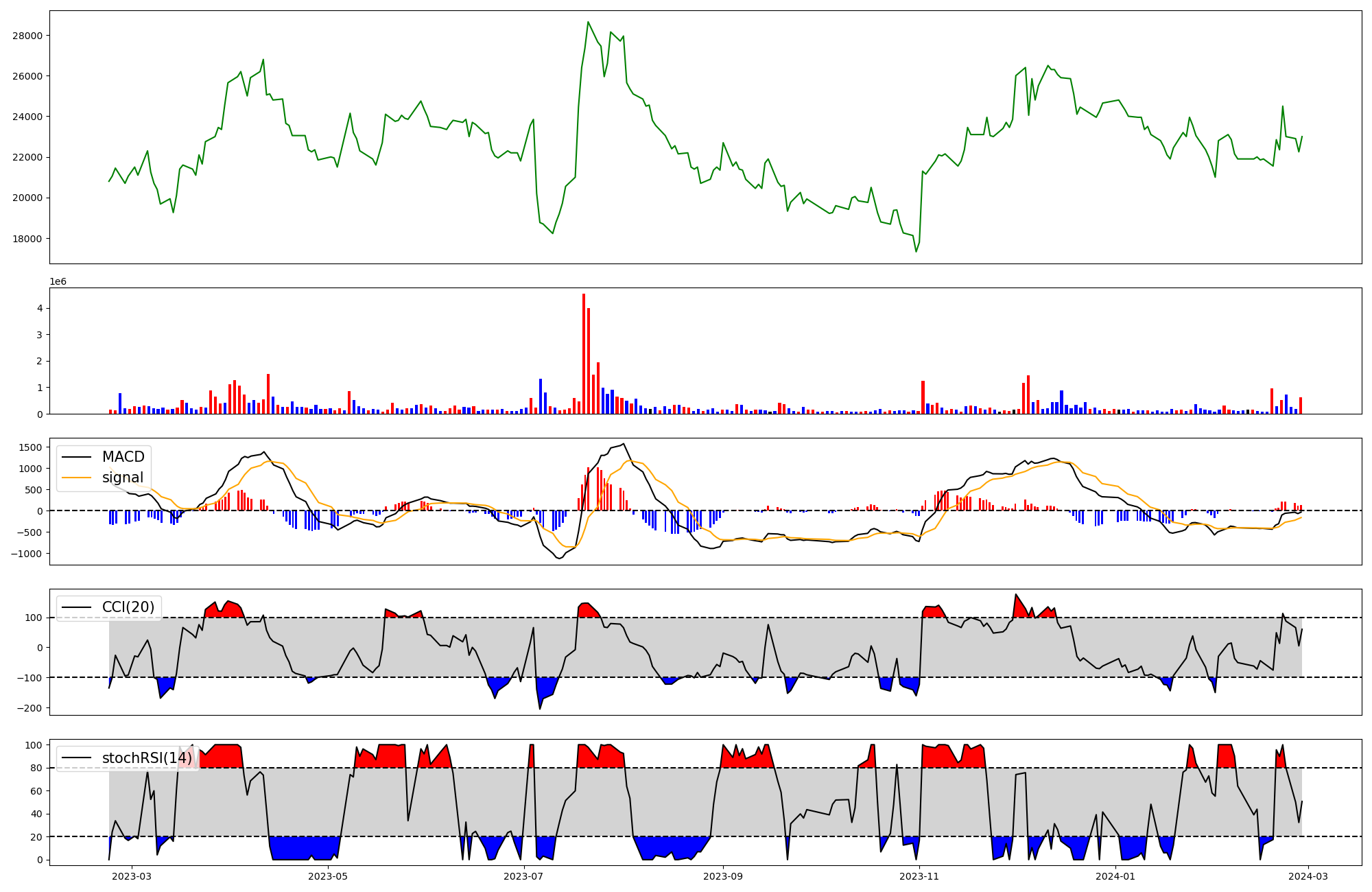The image size is (1372, 892).
Task: Click the 1e6 volume scale label
Action: tap(58, 282)
